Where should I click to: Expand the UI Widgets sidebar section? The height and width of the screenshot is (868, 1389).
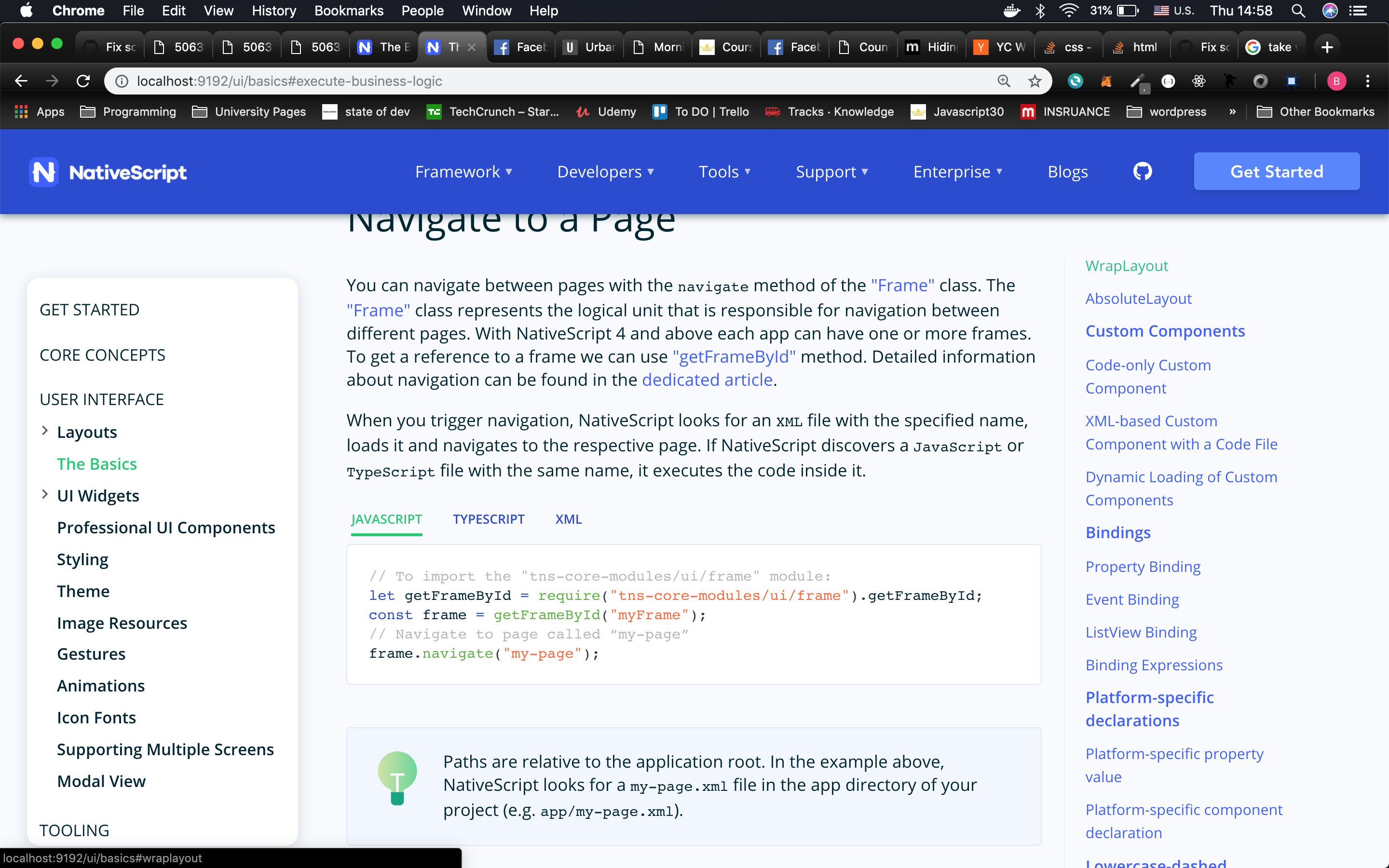click(45, 495)
